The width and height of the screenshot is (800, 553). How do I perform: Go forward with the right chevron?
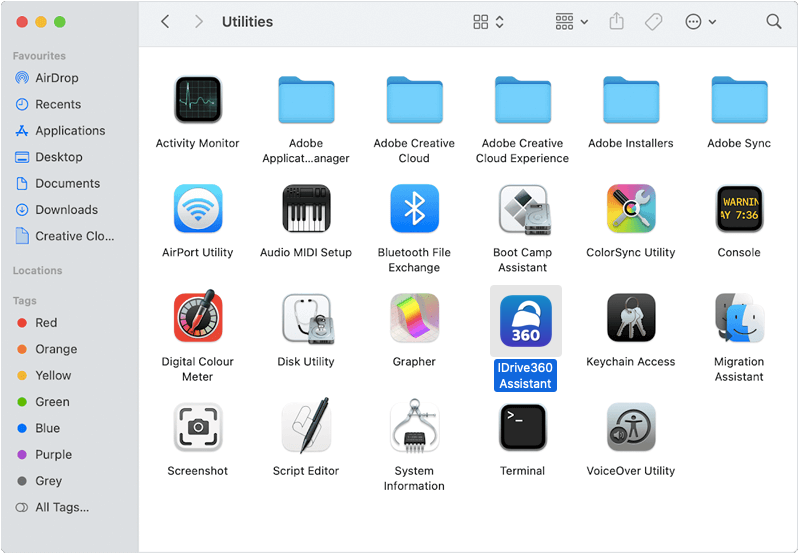198,21
